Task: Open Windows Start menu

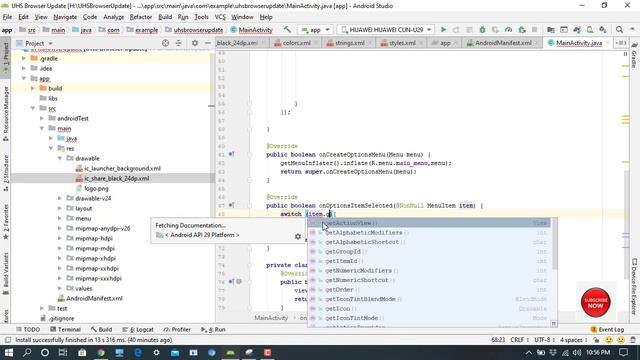Action: pos(9,352)
